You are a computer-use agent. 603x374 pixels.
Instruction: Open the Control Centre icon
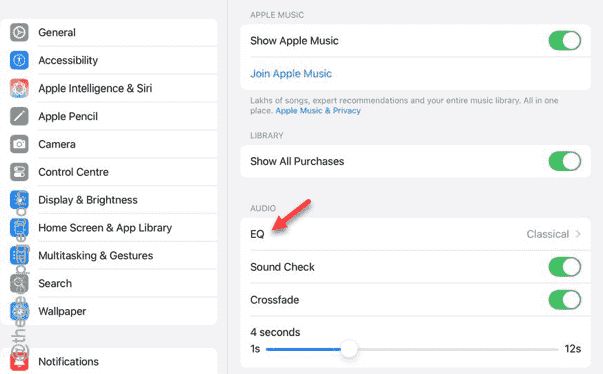click(19, 172)
